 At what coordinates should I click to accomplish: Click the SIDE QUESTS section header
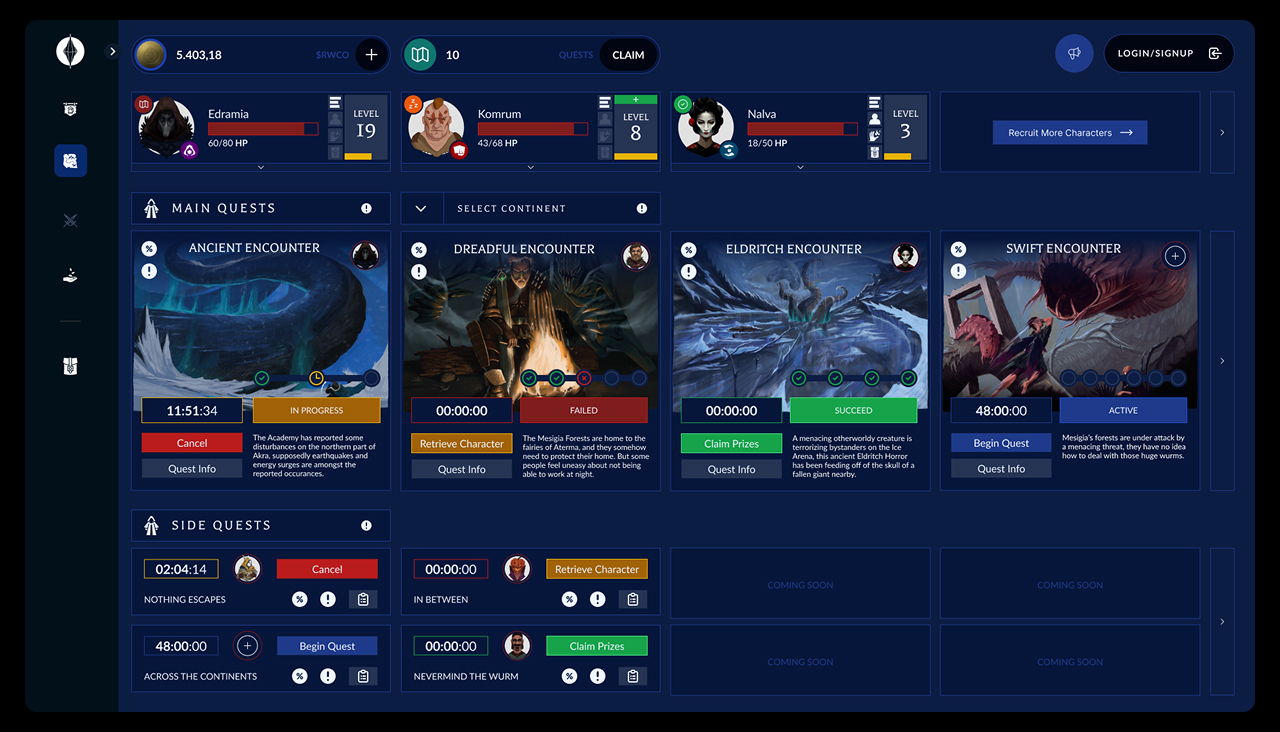222,524
